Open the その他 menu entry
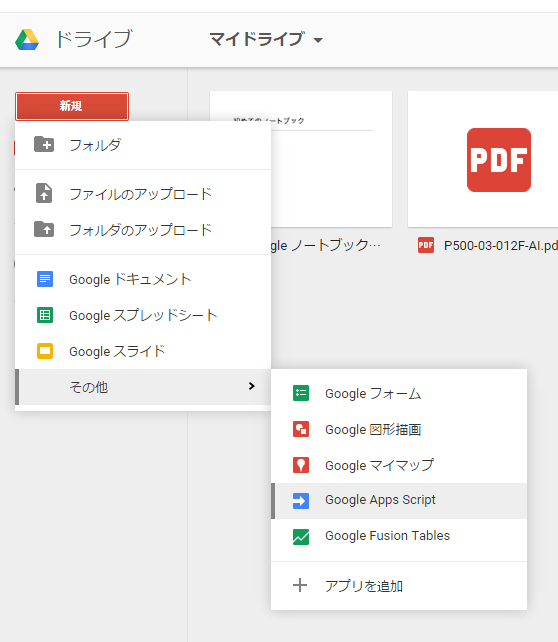 (143, 387)
